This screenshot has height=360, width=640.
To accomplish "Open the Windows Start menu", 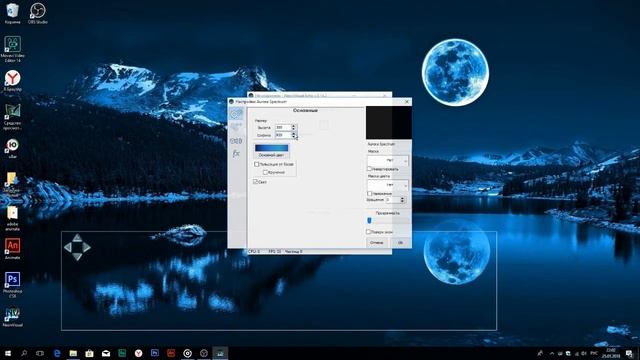I will [x=7, y=353].
